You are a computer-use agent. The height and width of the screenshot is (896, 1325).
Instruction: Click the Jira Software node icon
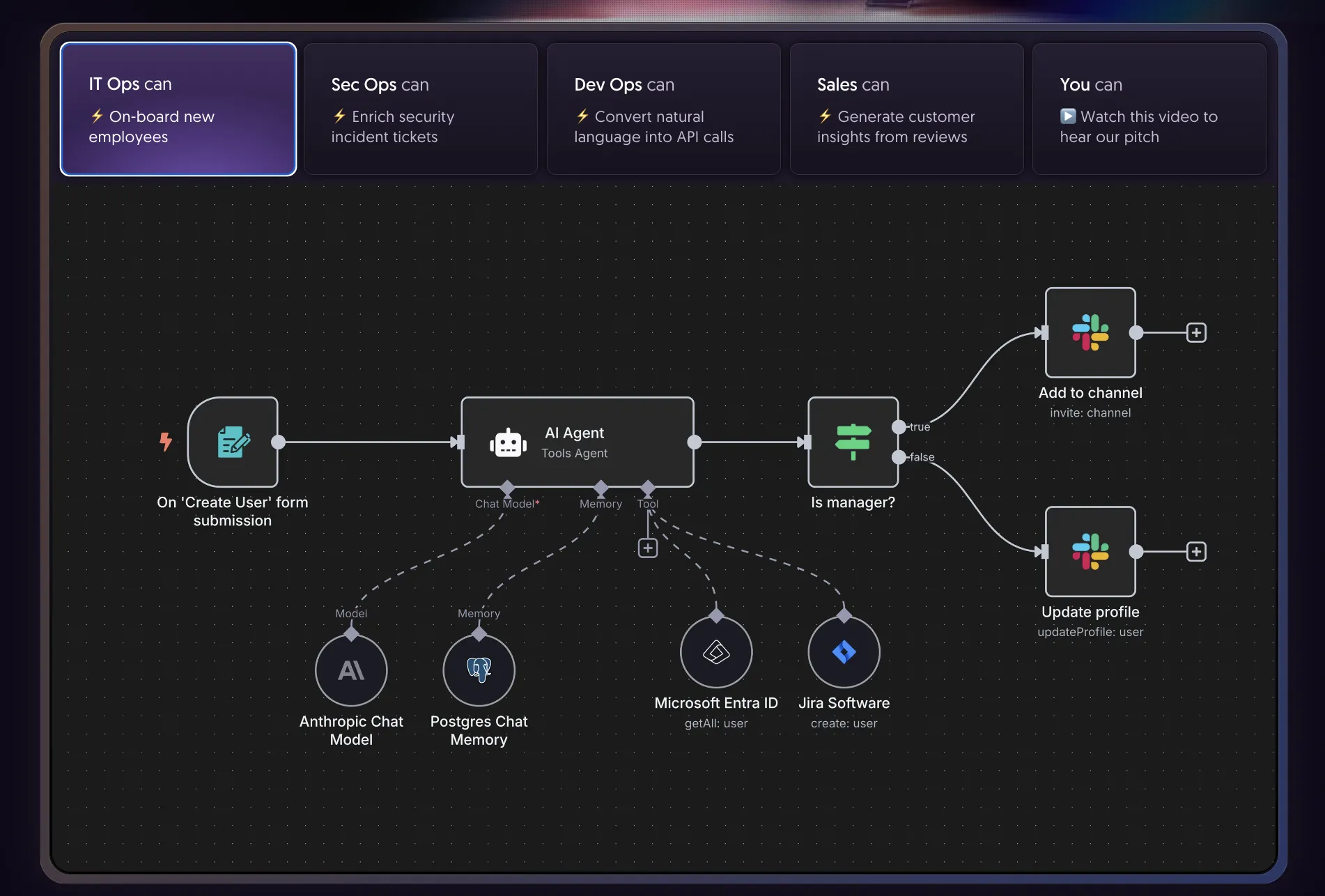(x=844, y=652)
